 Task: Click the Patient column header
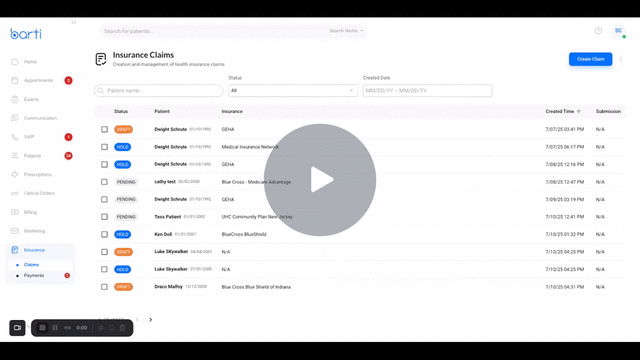point(162,111)
